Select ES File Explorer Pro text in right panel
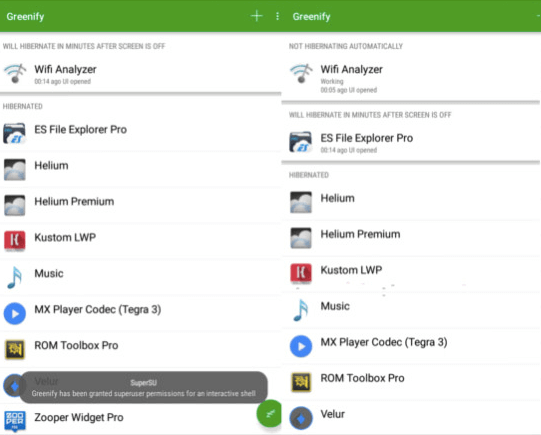This screenshot has width=541, height=435. click(367, 138)
